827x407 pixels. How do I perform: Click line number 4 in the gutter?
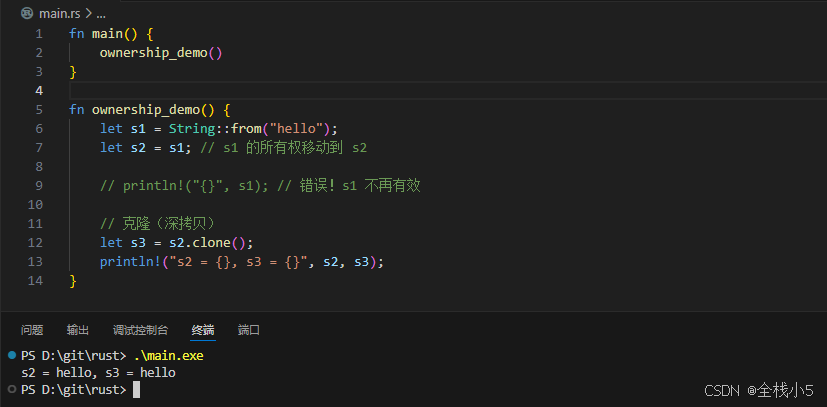[x=39, y=91]
